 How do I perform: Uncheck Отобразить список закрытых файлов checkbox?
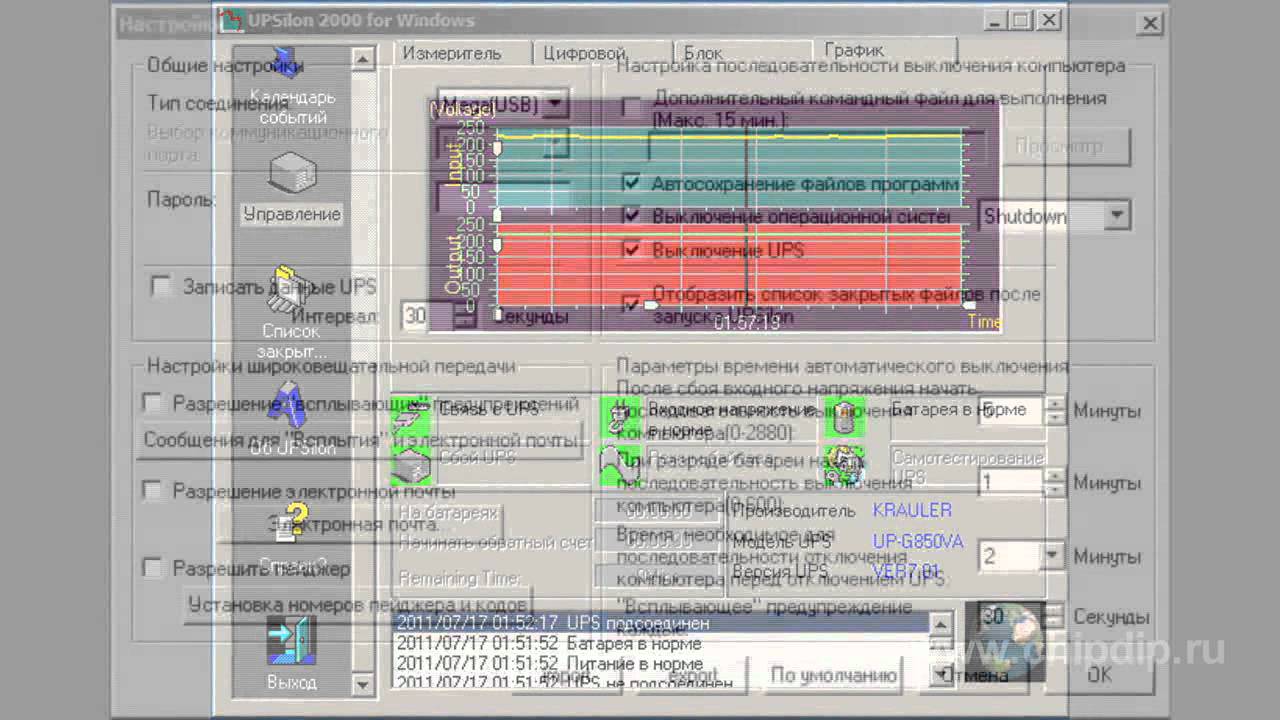point(631,302)
